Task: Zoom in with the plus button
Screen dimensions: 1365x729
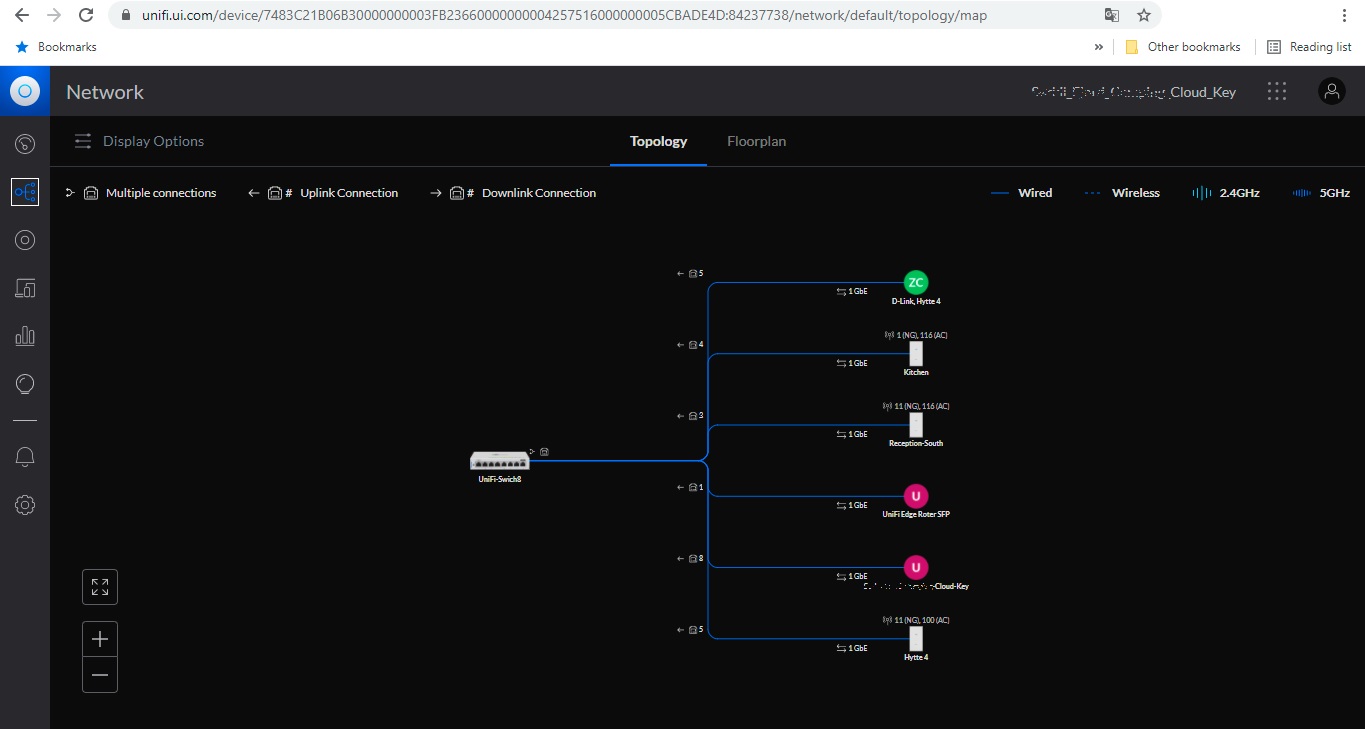Action: (100, 639)
